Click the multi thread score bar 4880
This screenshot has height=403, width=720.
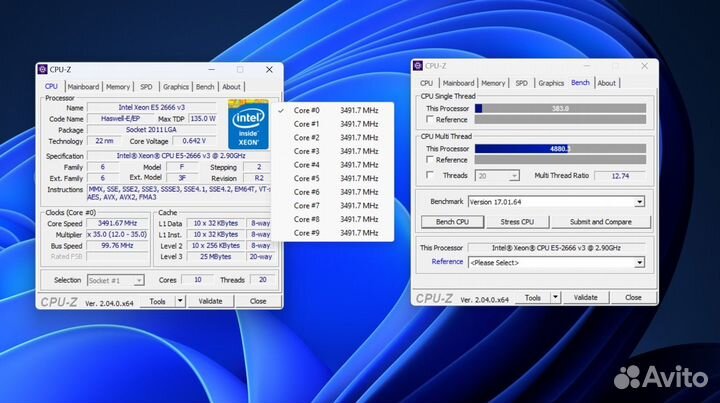560,149
